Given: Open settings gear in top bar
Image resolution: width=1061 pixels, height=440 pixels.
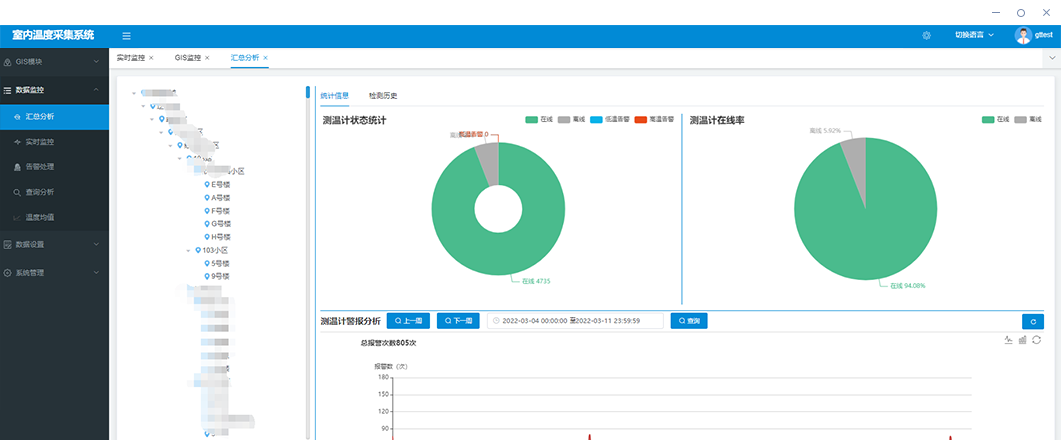Looking at the screenshot, I should click(x=927, y=36).
